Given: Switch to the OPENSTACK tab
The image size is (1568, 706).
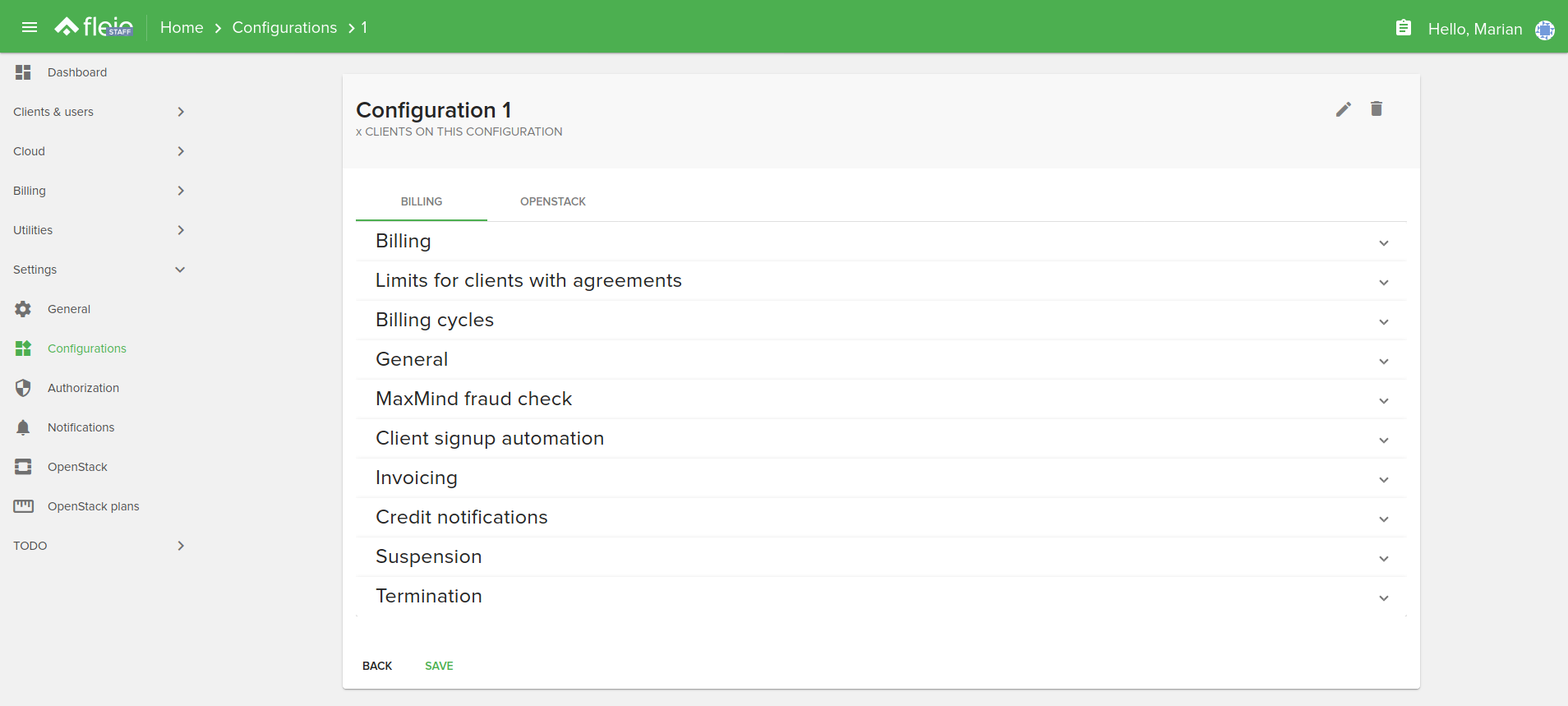Looking at the screenshot, I should click(553, 201).
